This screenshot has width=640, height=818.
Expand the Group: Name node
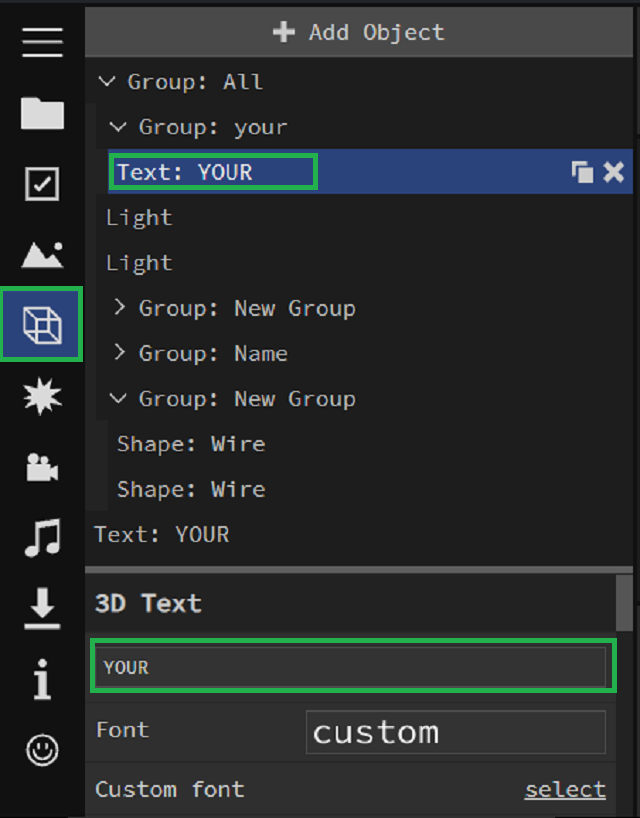coord(119,353)
